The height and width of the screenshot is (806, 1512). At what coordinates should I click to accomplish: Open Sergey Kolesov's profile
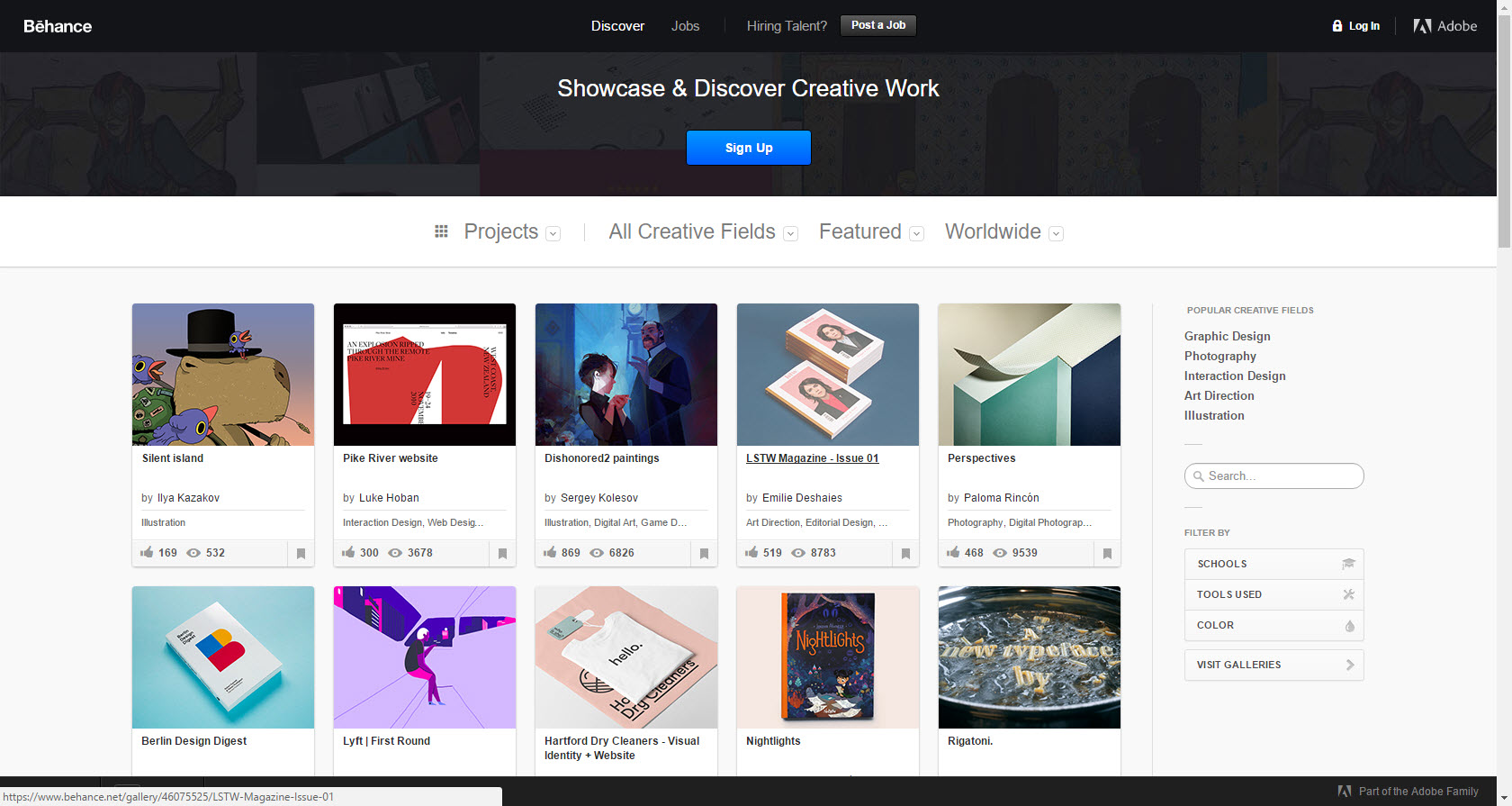coord(599,498)
